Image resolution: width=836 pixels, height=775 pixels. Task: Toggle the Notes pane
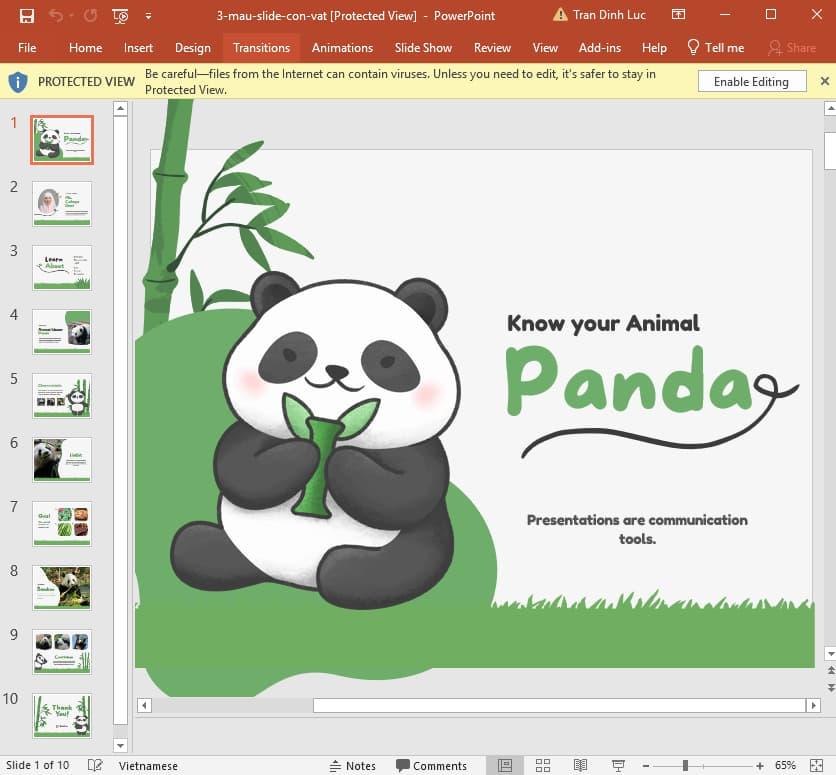352,765
